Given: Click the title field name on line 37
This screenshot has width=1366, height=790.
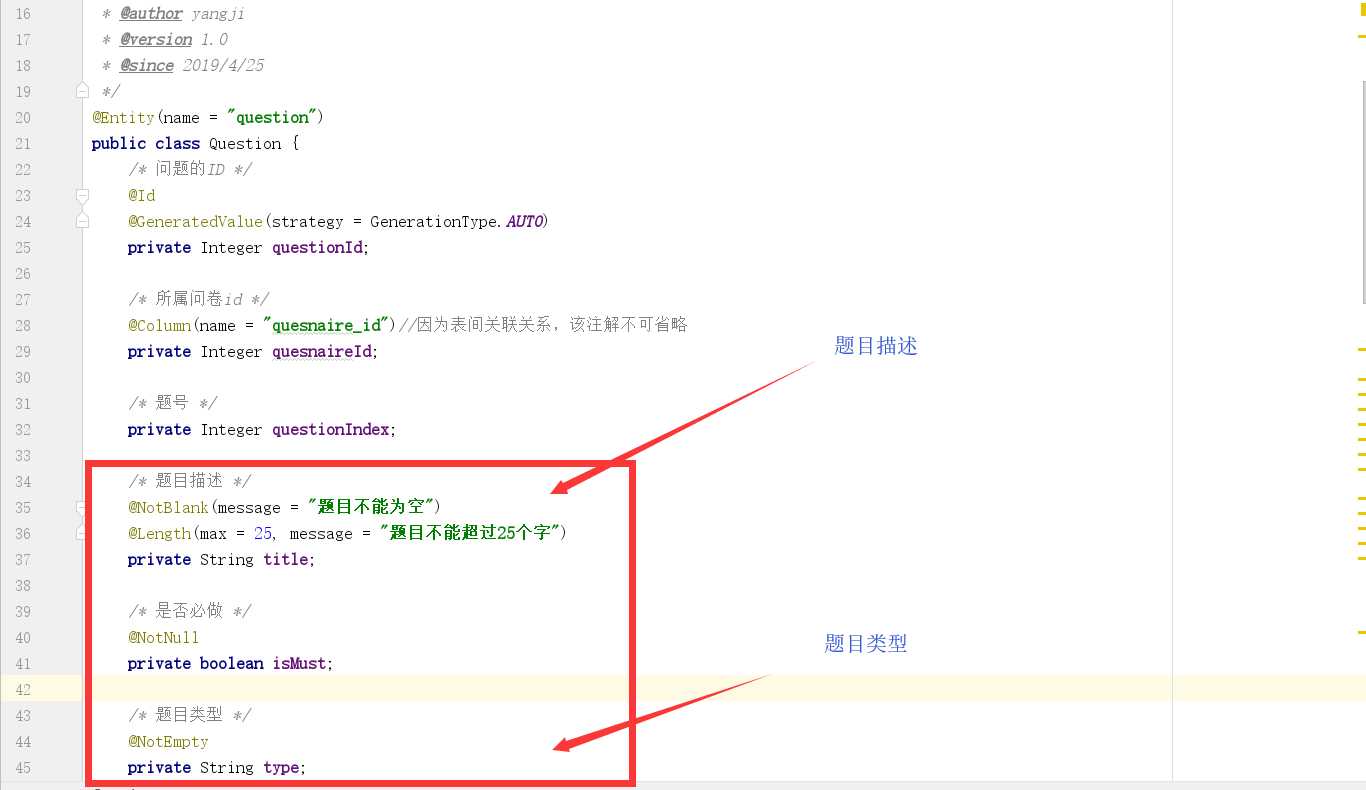Looking at the screenshot, I should tap(286, 559).
